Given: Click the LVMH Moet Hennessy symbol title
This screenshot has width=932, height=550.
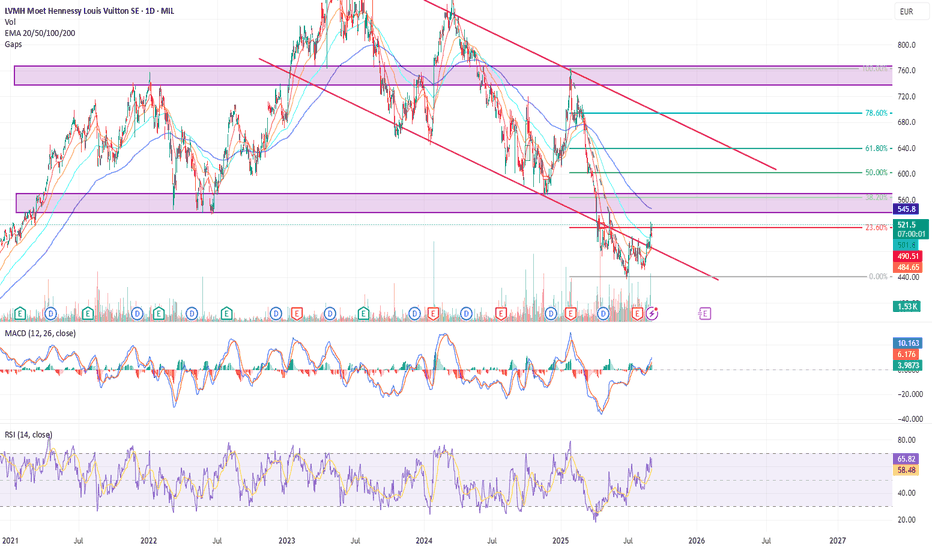Looking at the screenshot, I should coord(89,11).
